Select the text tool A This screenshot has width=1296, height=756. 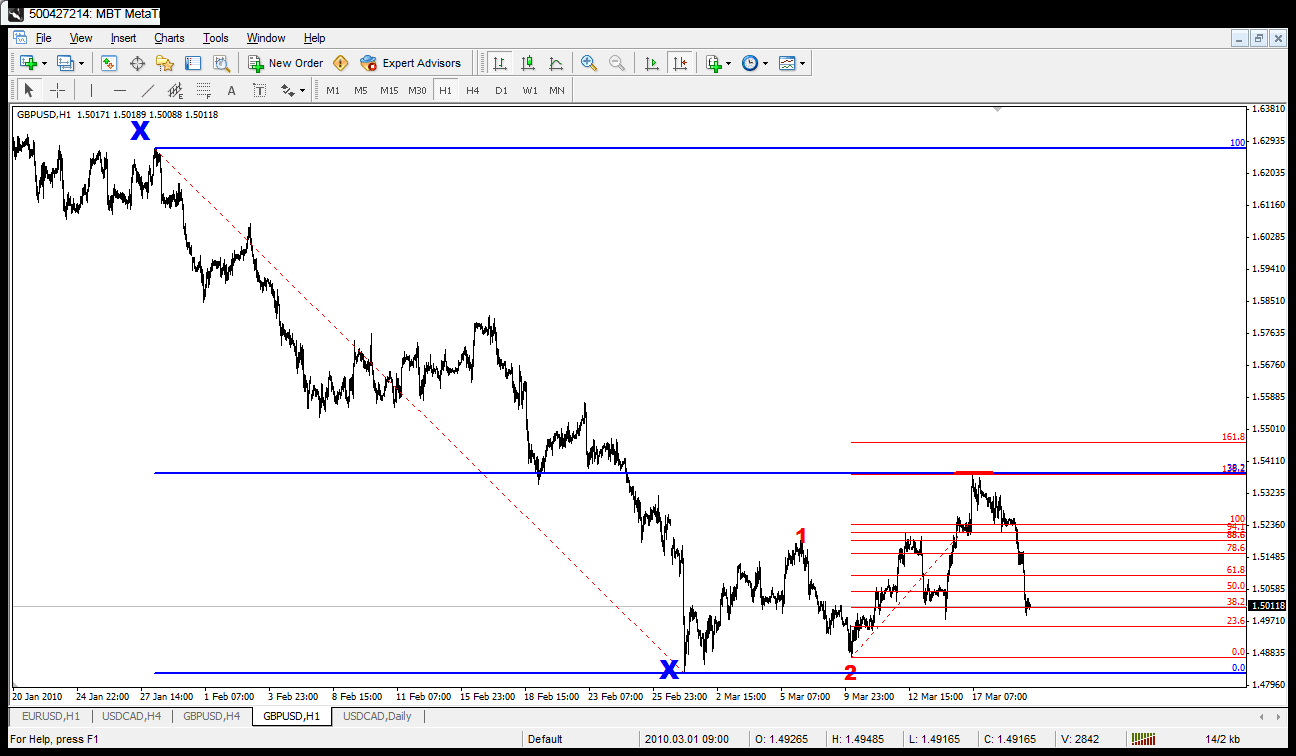232,90
